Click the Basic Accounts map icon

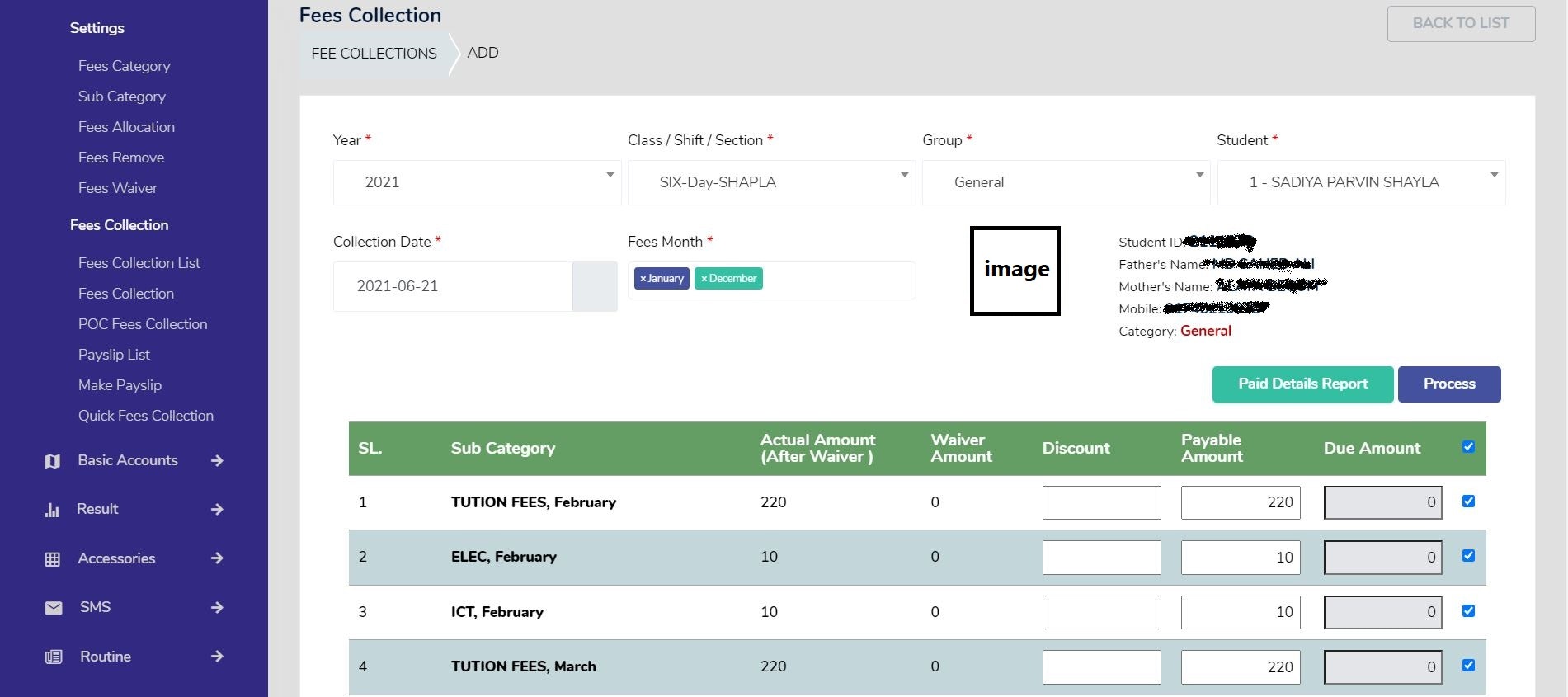click(53, 461)
